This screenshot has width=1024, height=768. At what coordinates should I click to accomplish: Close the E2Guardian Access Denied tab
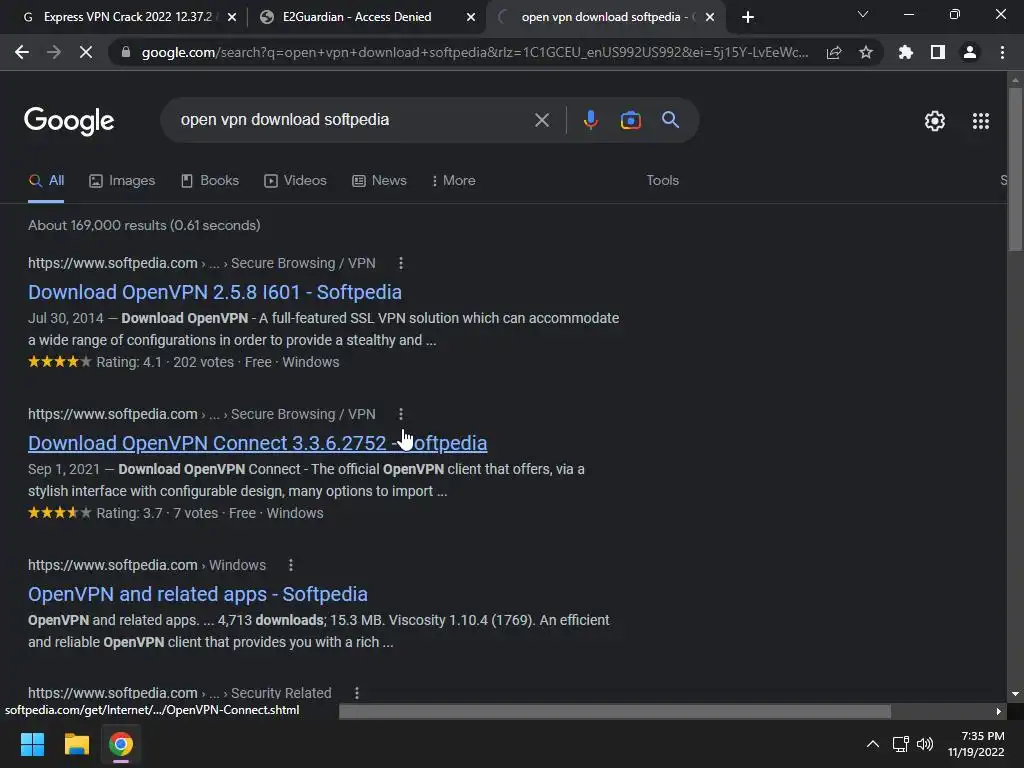click(x=471, y=17)
